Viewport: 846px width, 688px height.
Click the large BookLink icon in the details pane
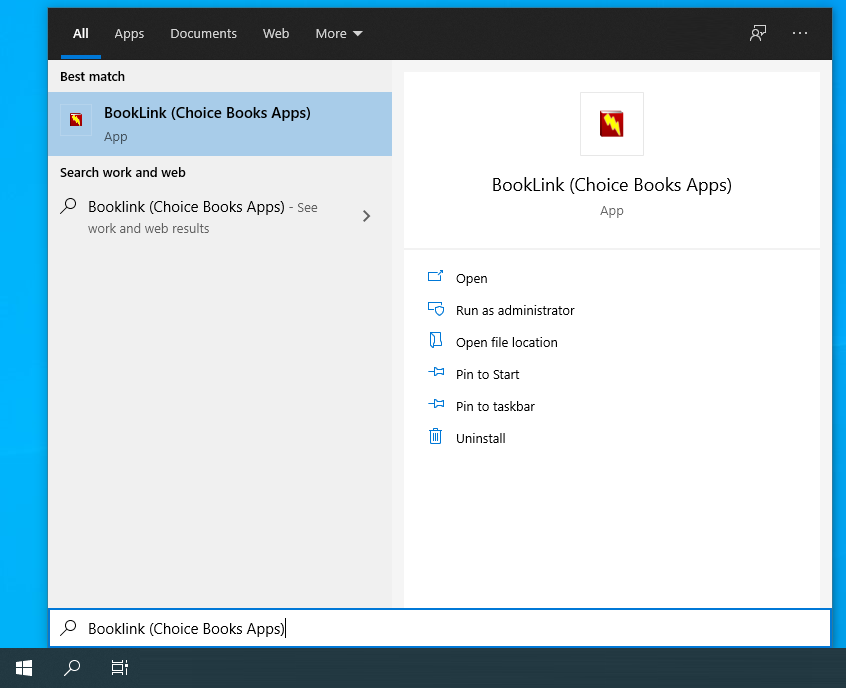click(x=611, y=124)
